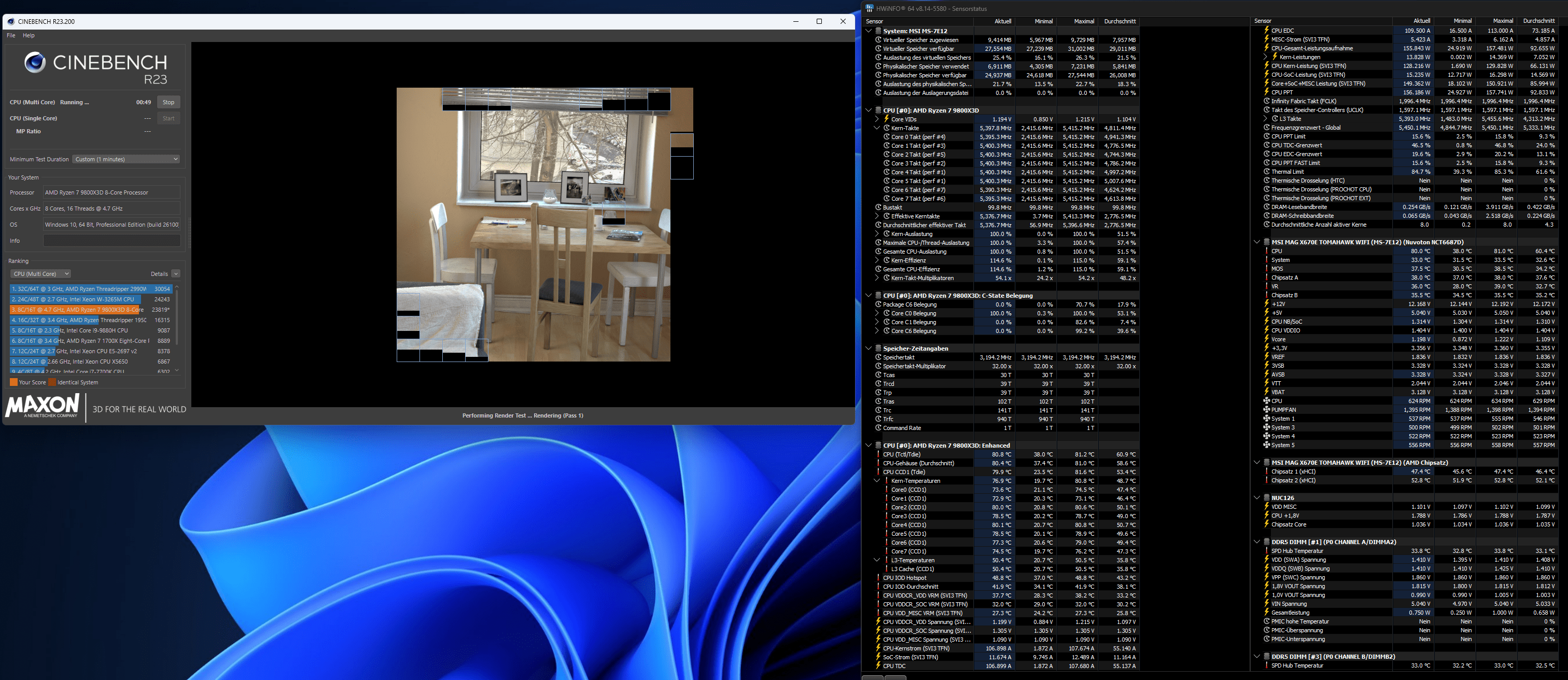Collapse the Kern-Takte node

coord(877,129)
